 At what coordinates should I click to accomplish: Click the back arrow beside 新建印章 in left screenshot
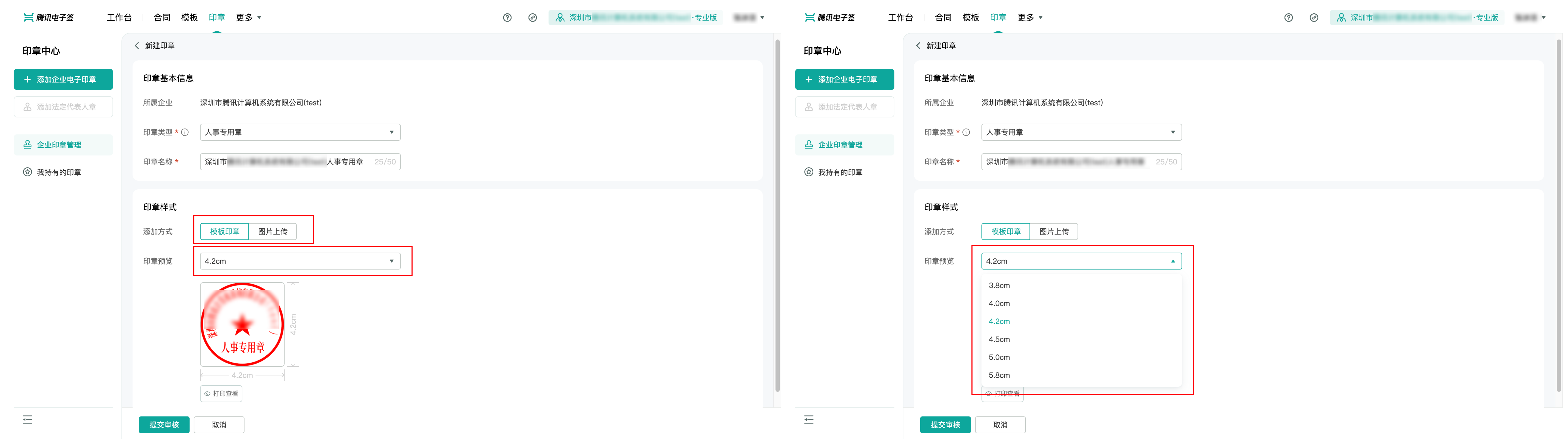pyautogui.click(x=137, y=46)
